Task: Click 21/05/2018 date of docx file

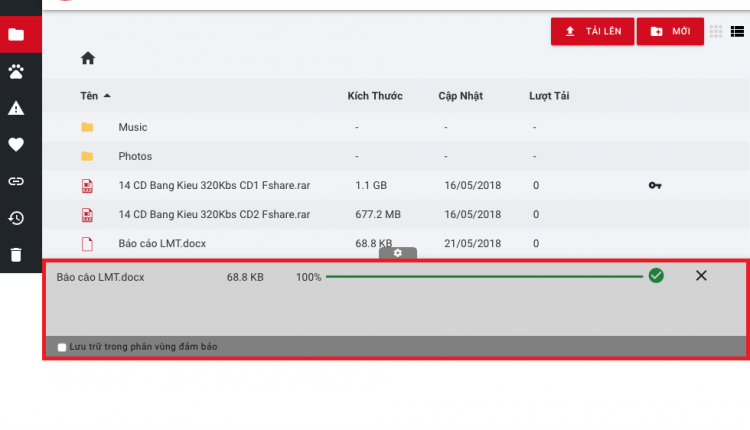Action: [472, 243]
